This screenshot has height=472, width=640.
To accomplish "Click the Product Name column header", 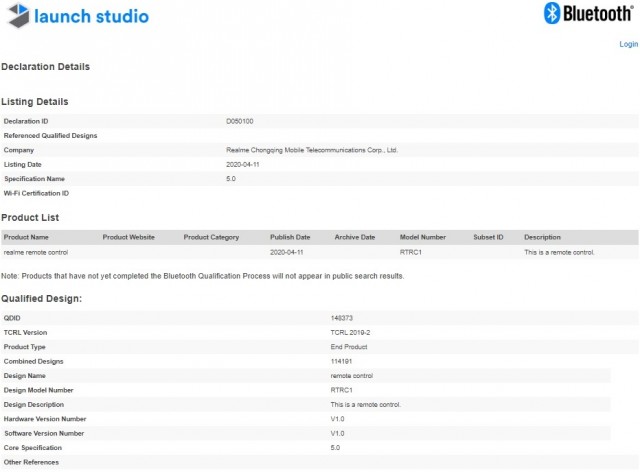I will [x=26, y=237].
